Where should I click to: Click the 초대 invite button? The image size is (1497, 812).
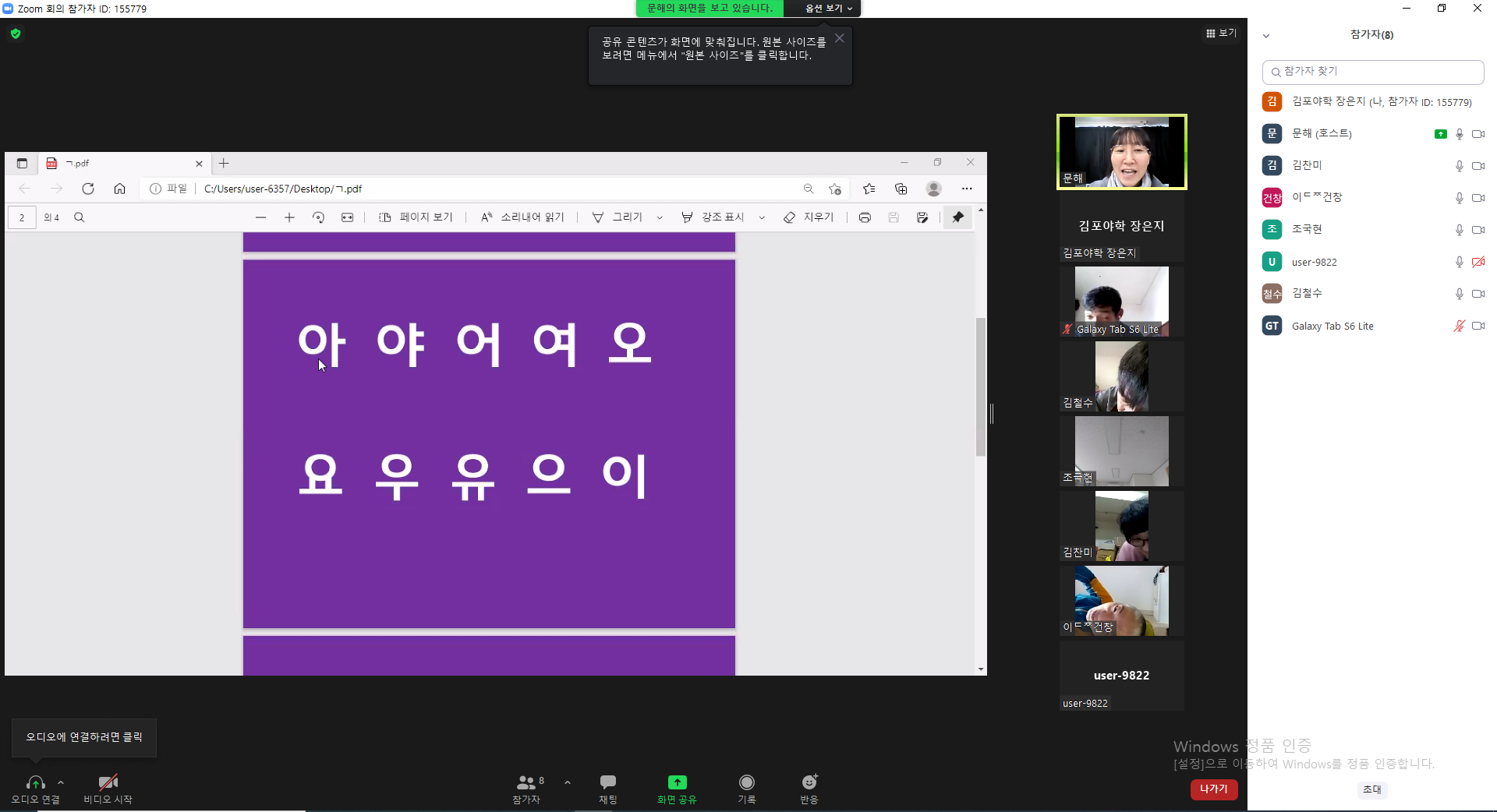tap(1372, 789)
